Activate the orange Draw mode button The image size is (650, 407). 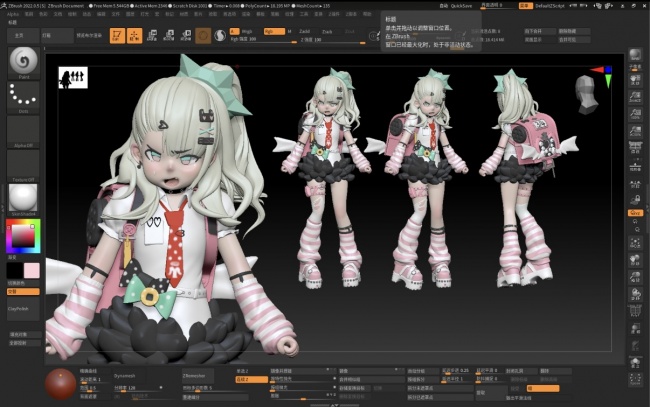tap(134, 36)
